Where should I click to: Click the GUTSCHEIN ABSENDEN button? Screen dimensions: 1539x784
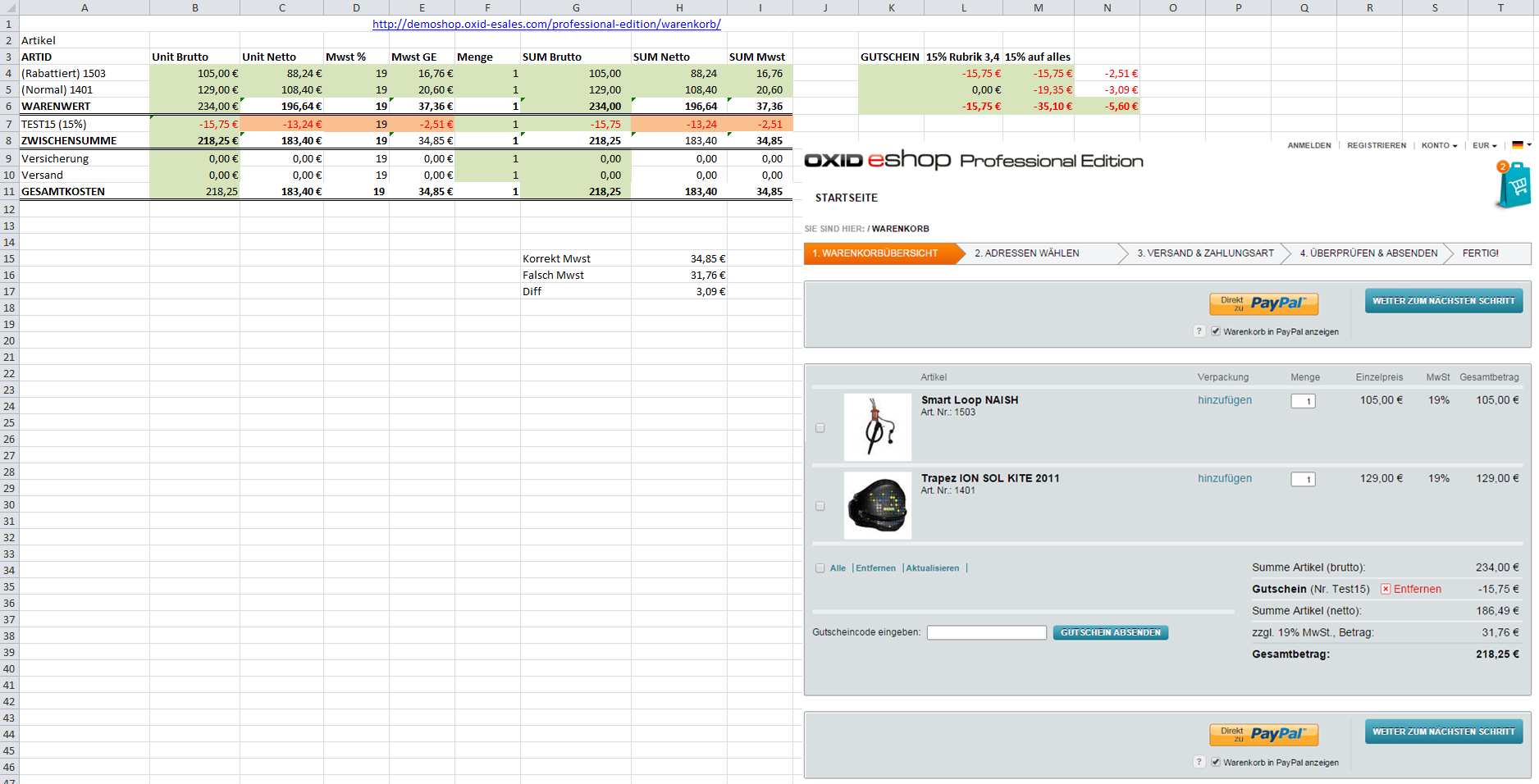pyautogui.click(x=1110, y=632)
